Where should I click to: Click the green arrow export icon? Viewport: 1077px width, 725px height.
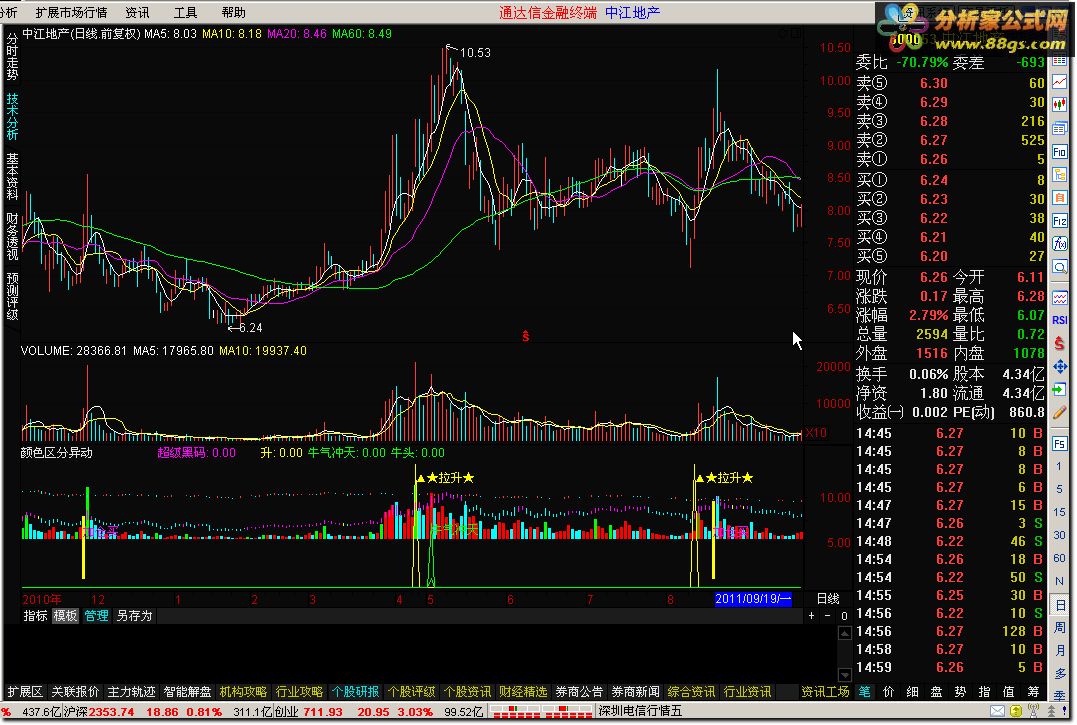(x=1060, y=389)
